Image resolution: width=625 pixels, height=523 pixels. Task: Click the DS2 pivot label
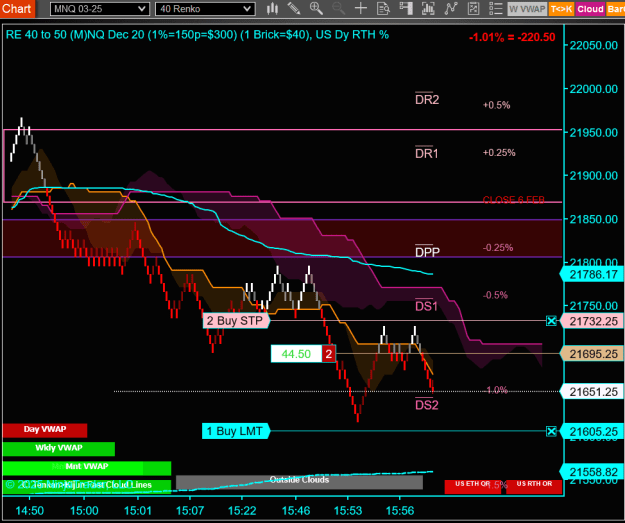(x=427, y=405)
